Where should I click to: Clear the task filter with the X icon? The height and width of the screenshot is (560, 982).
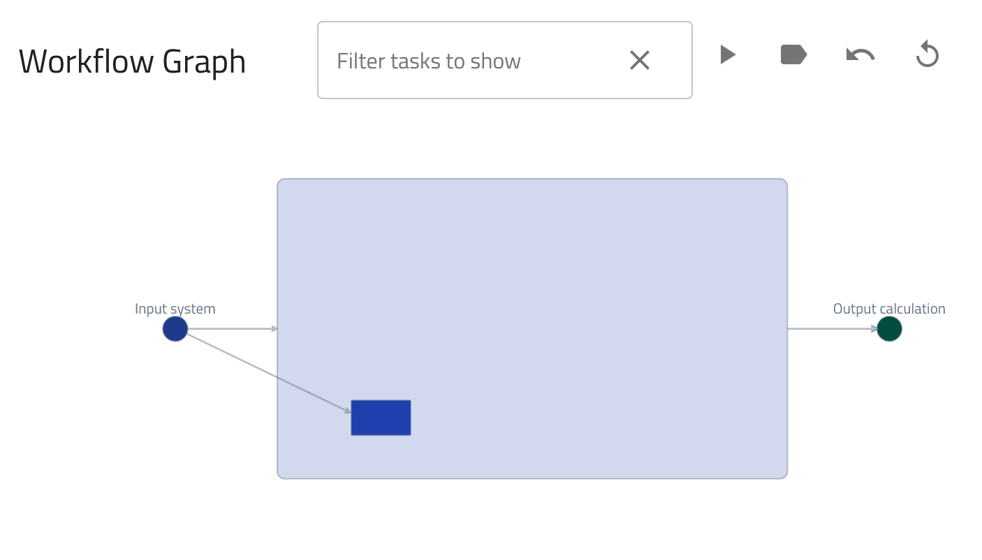[640, 61]
